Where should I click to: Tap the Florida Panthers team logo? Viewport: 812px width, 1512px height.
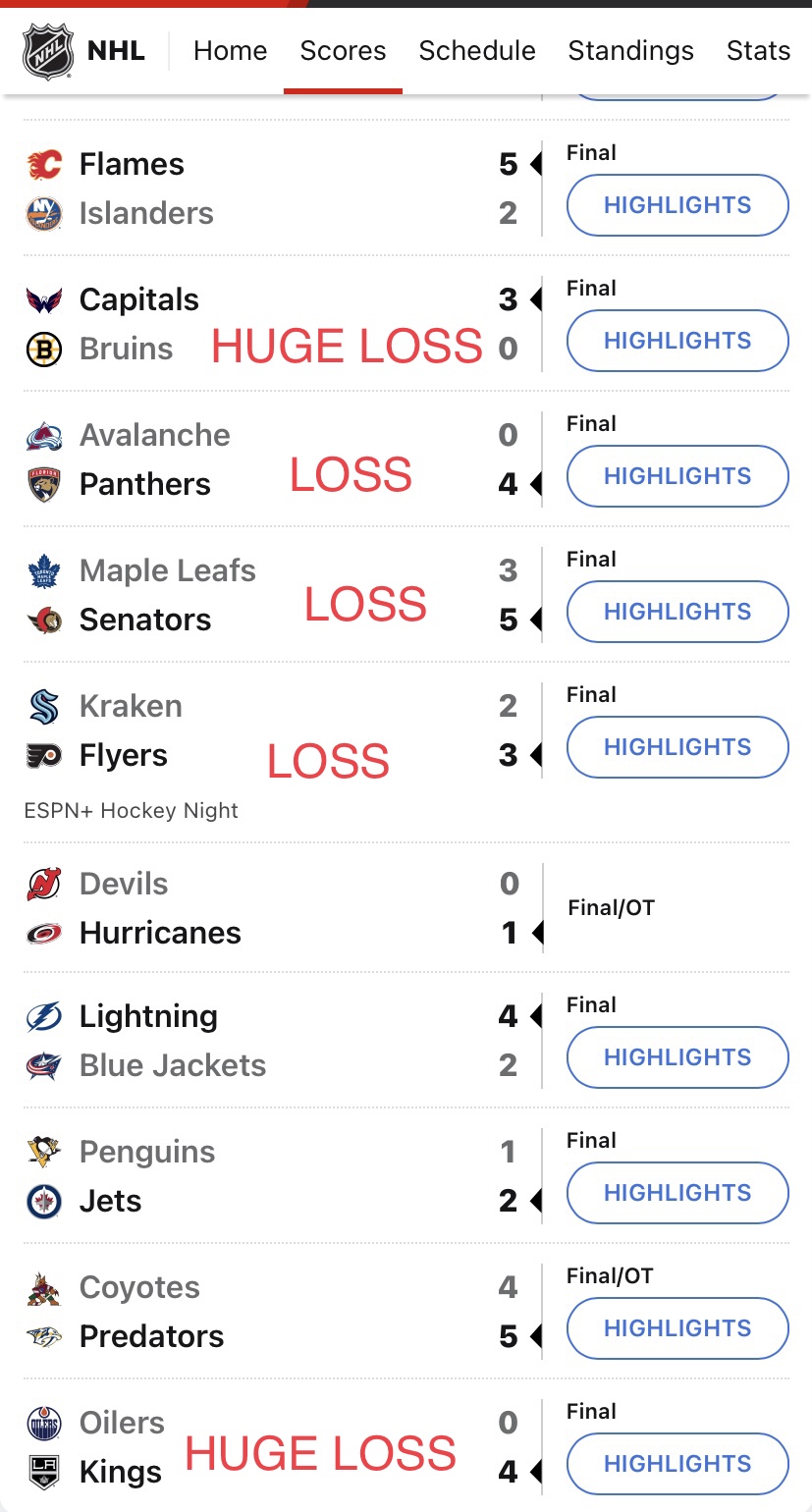pos(44,484)
